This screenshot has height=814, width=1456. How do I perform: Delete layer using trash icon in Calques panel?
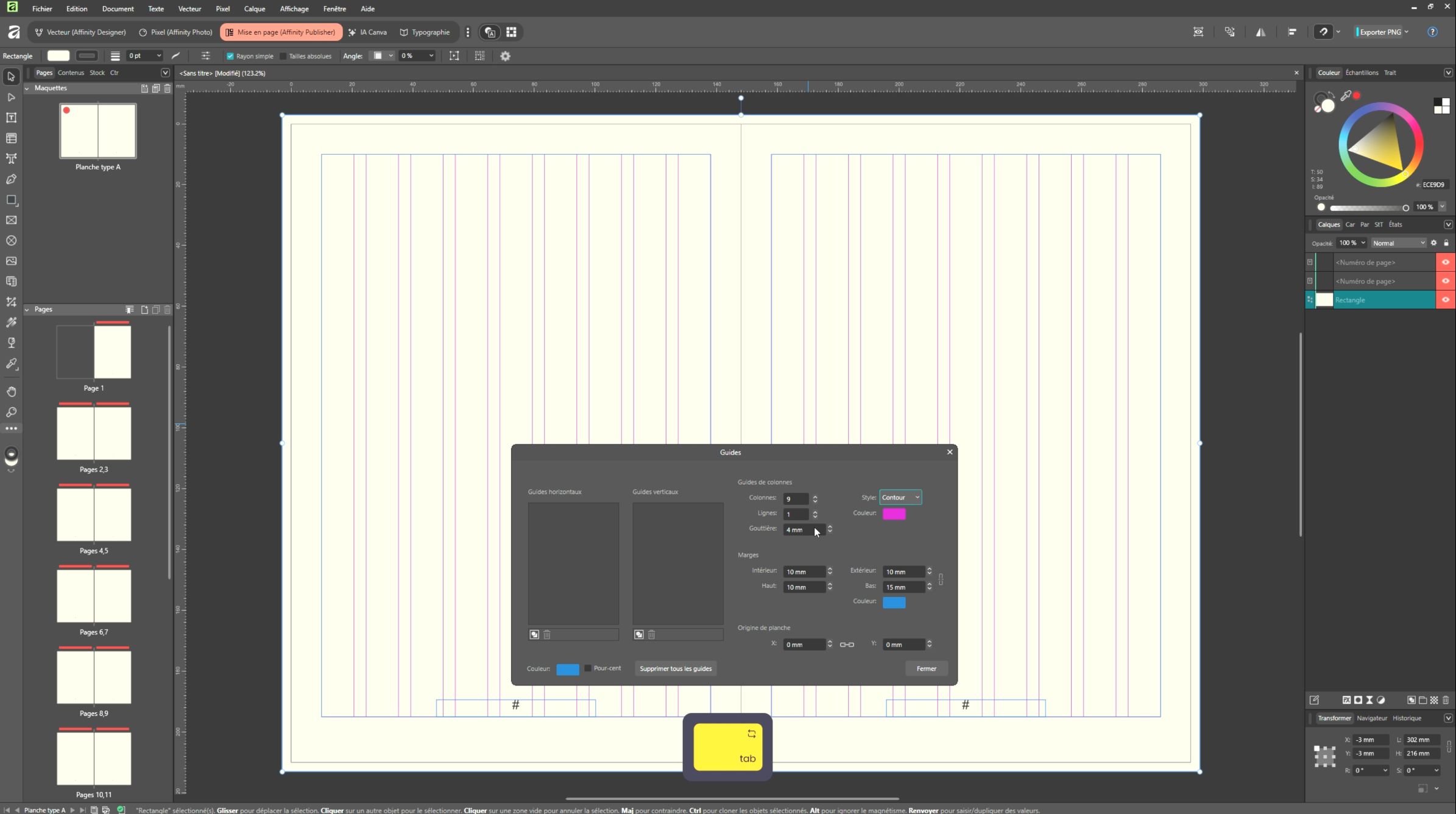coord(1446,700)
